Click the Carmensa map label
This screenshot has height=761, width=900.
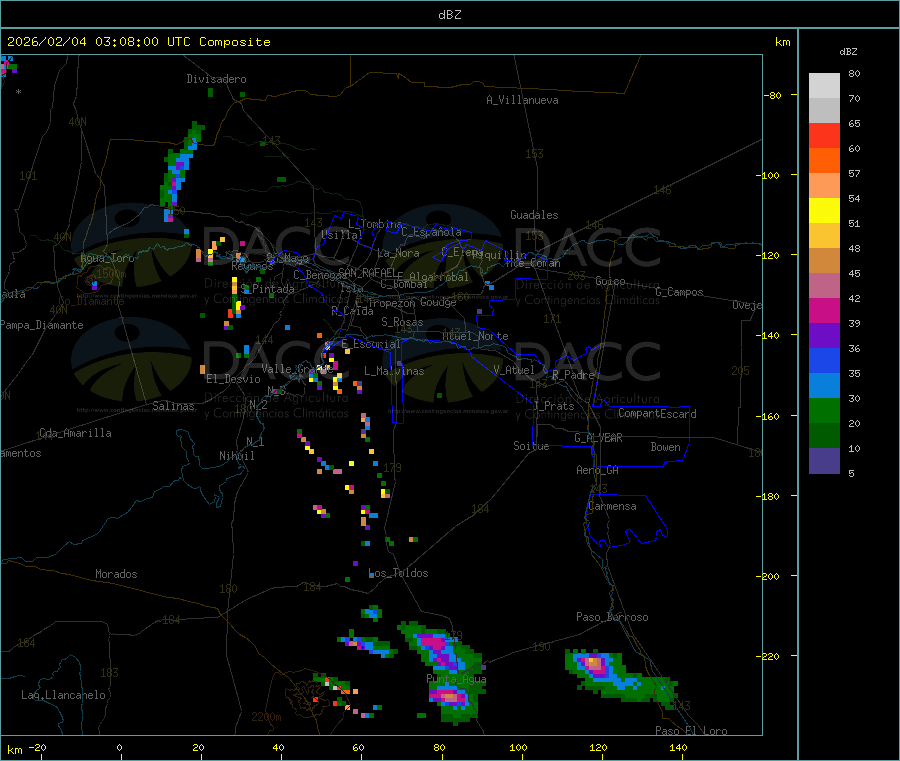(612, 506)
